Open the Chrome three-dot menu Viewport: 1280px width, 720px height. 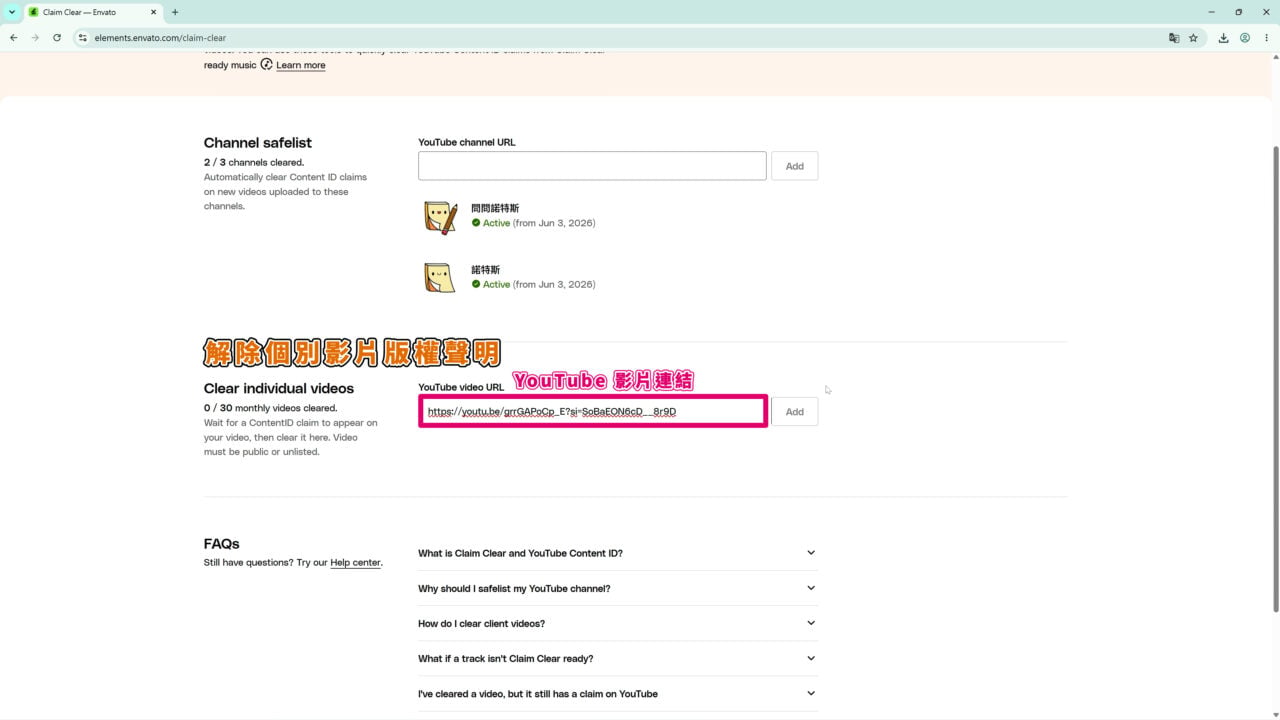click(1266, 38)
